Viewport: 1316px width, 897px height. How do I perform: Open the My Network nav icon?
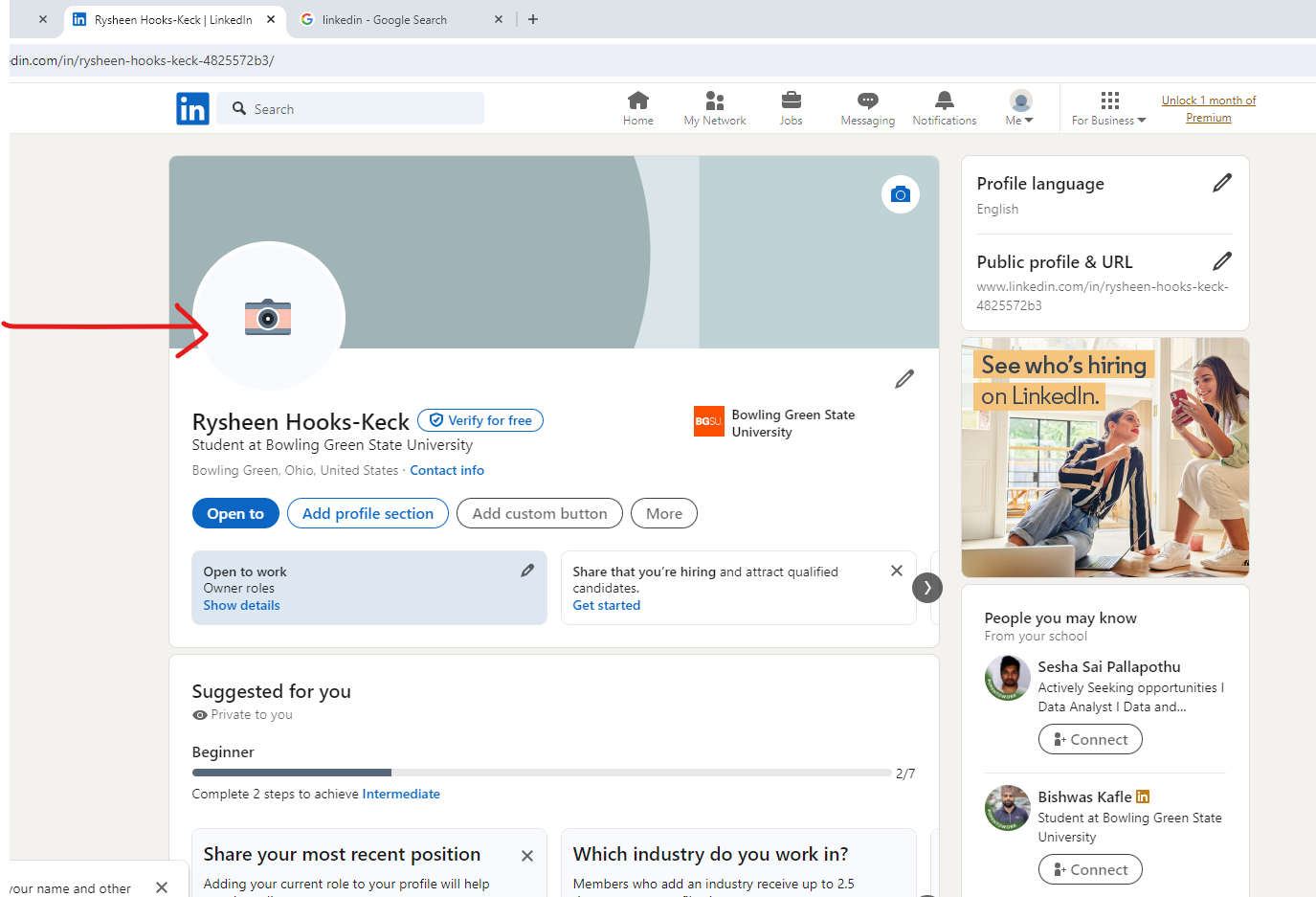pos(714,108)
